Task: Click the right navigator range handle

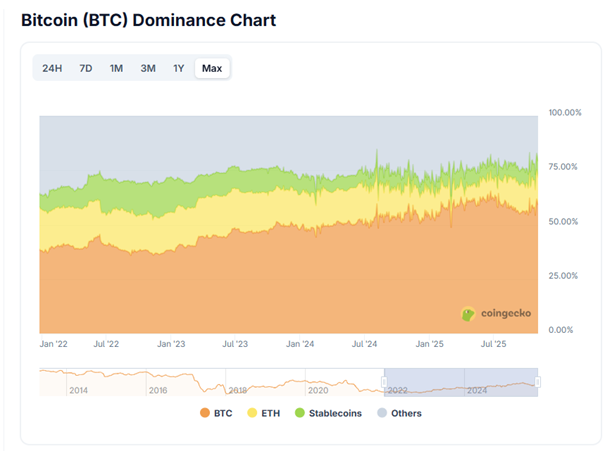Action: pos(537,382)
